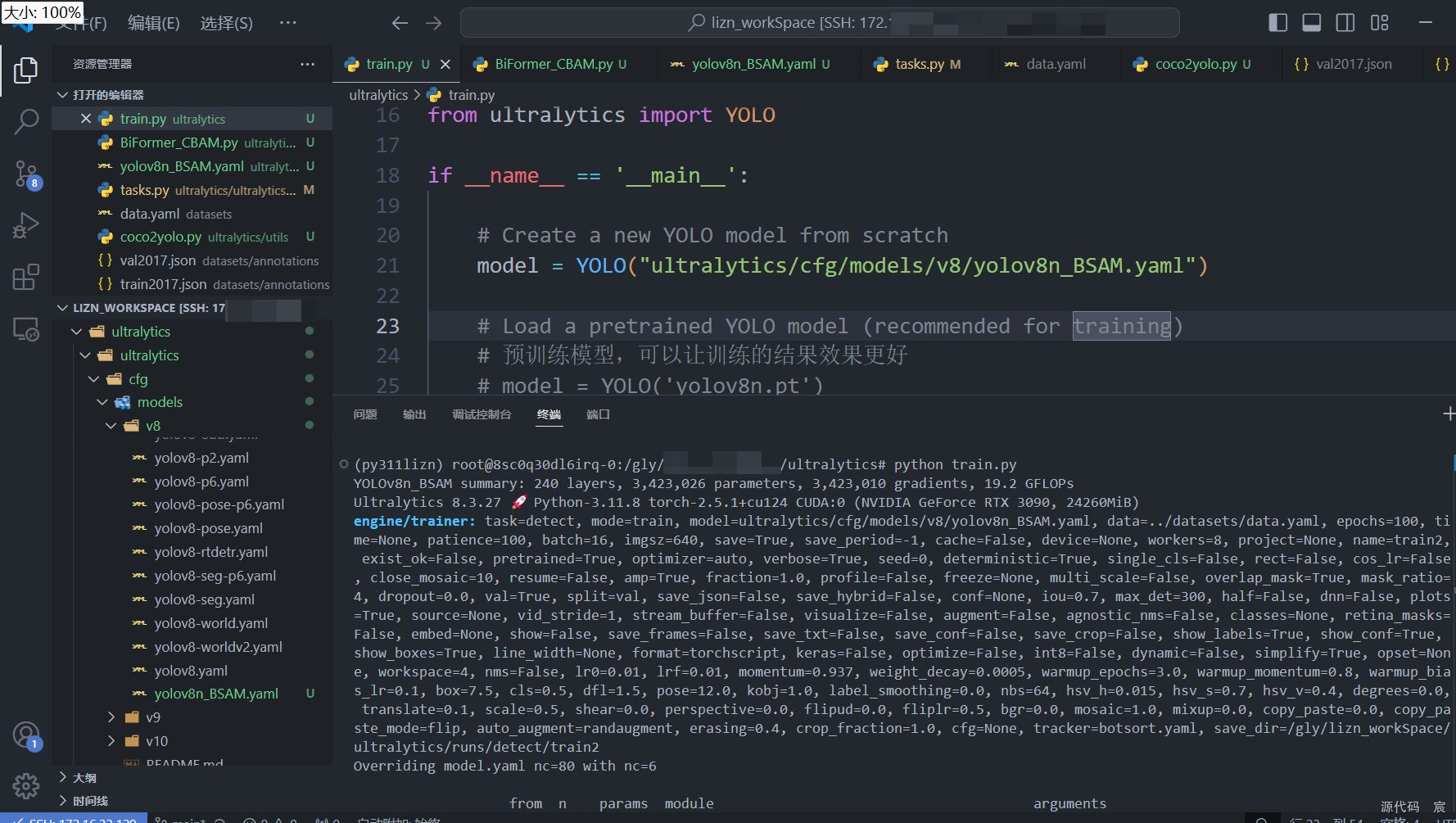Add a new terminal with plus icon
Viewport: 1456px width, 823px height.
coord(1448,414)
